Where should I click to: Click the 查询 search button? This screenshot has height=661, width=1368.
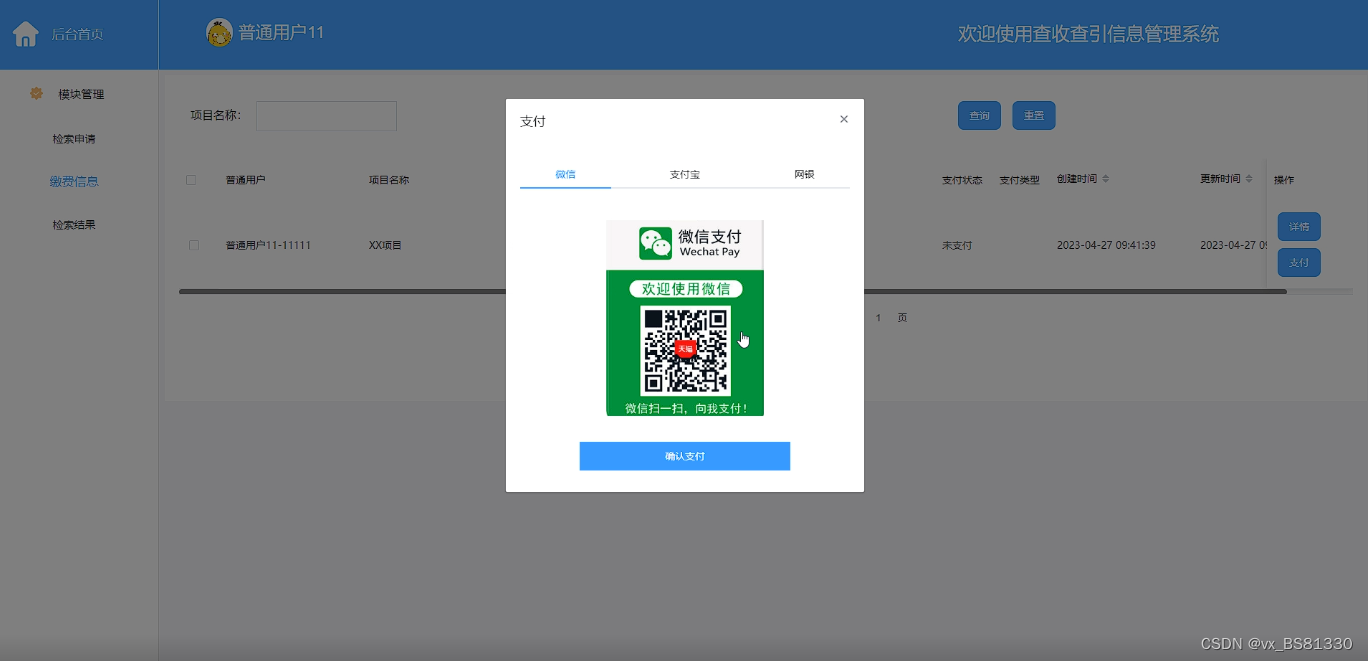980,116
